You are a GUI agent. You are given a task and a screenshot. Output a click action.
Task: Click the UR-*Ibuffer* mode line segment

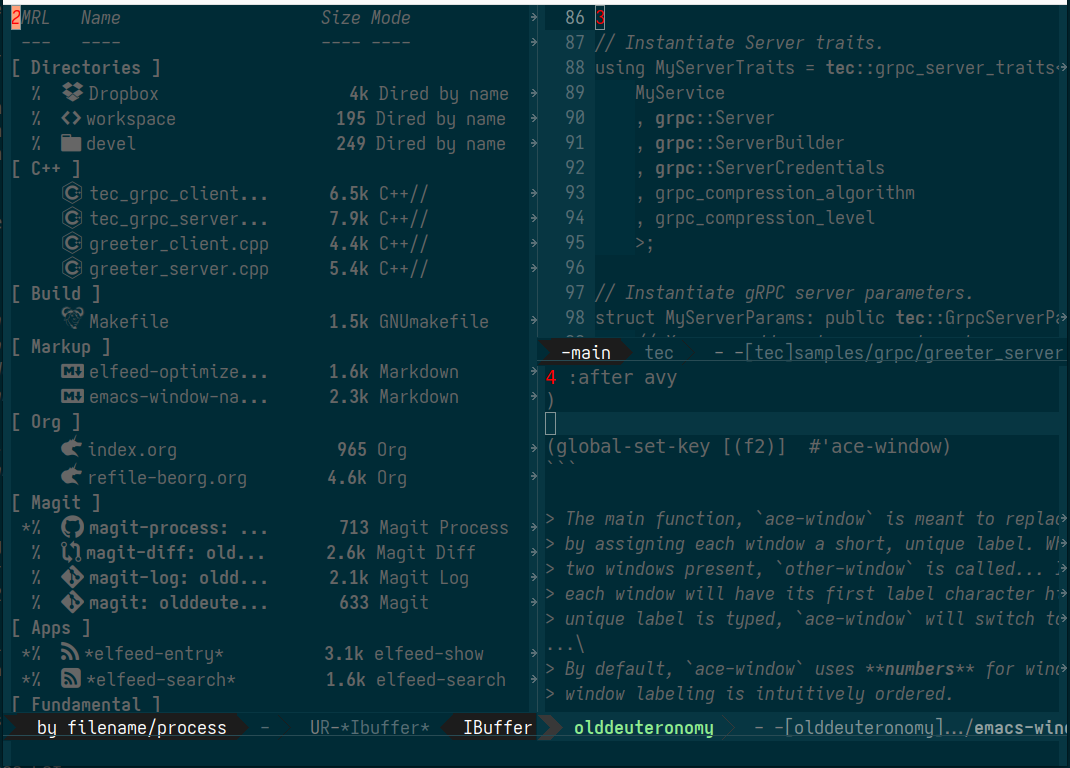click(369, 728)
